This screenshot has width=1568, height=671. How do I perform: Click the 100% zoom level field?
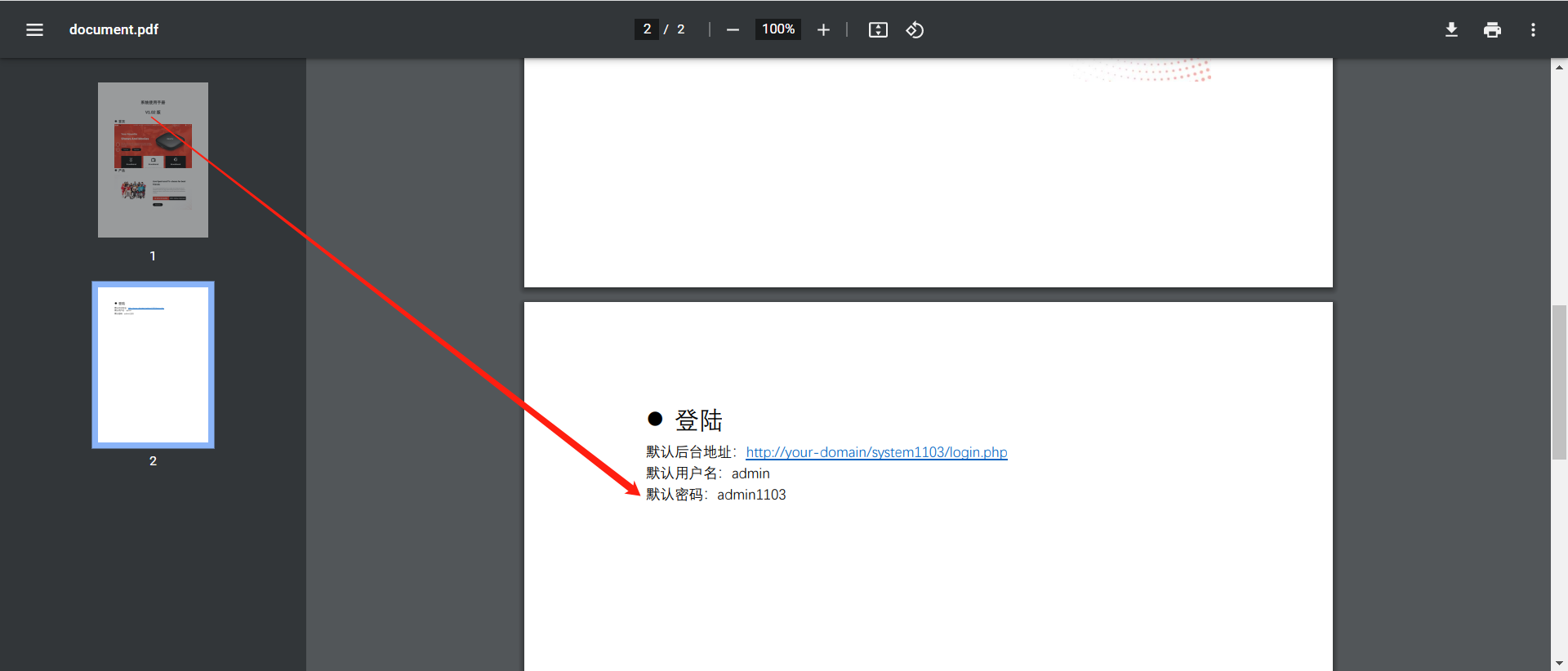tap(777, 29)
